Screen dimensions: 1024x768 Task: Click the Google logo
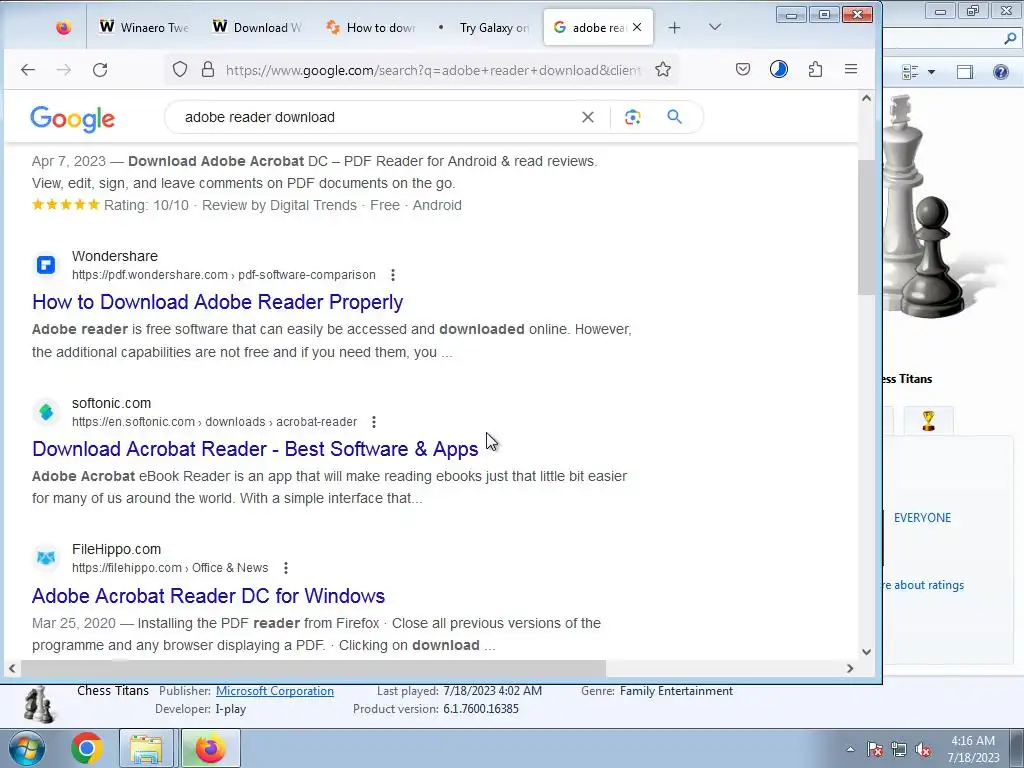72,118
